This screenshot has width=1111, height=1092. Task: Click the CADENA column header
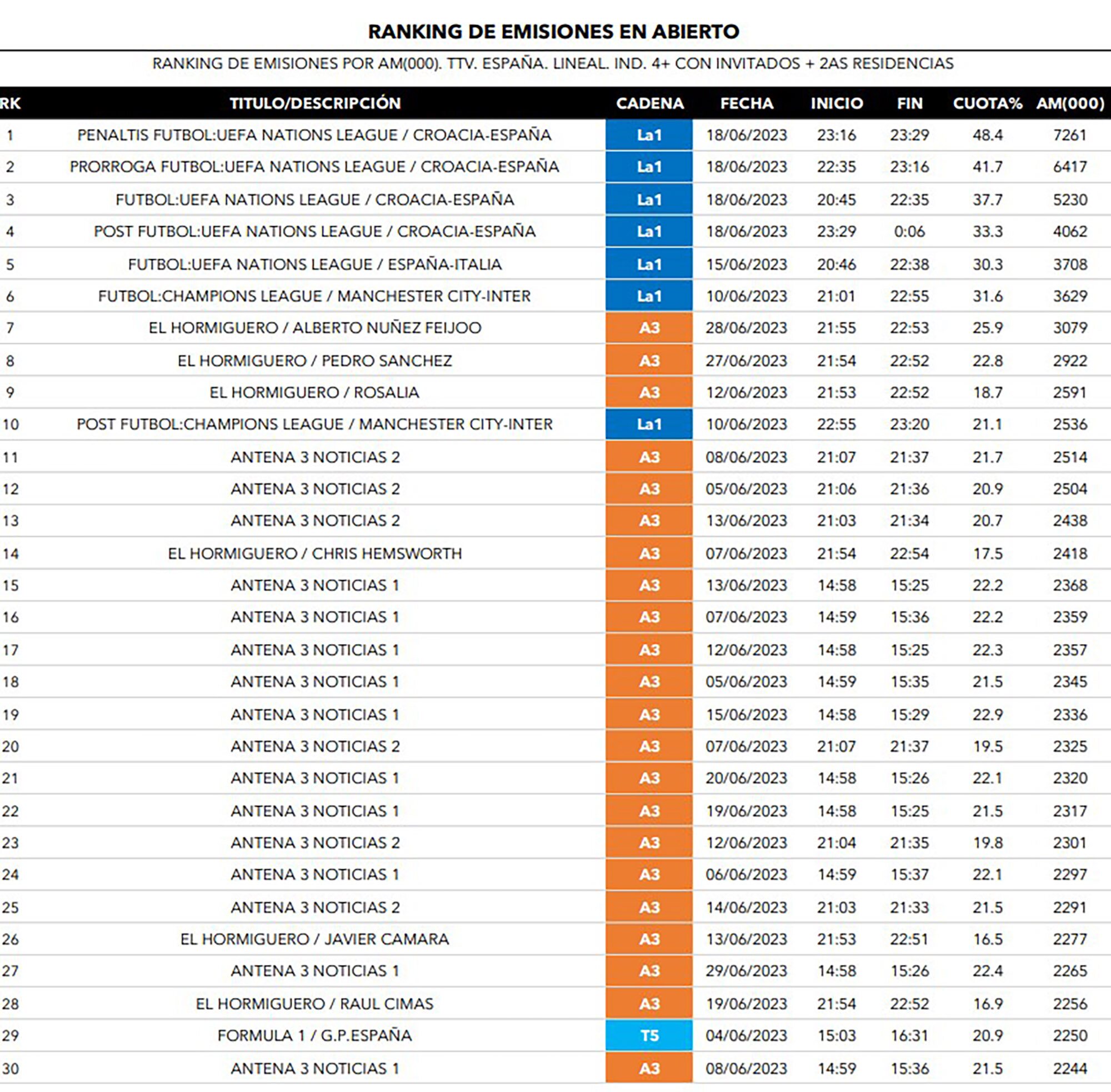(x=649, y=103)
